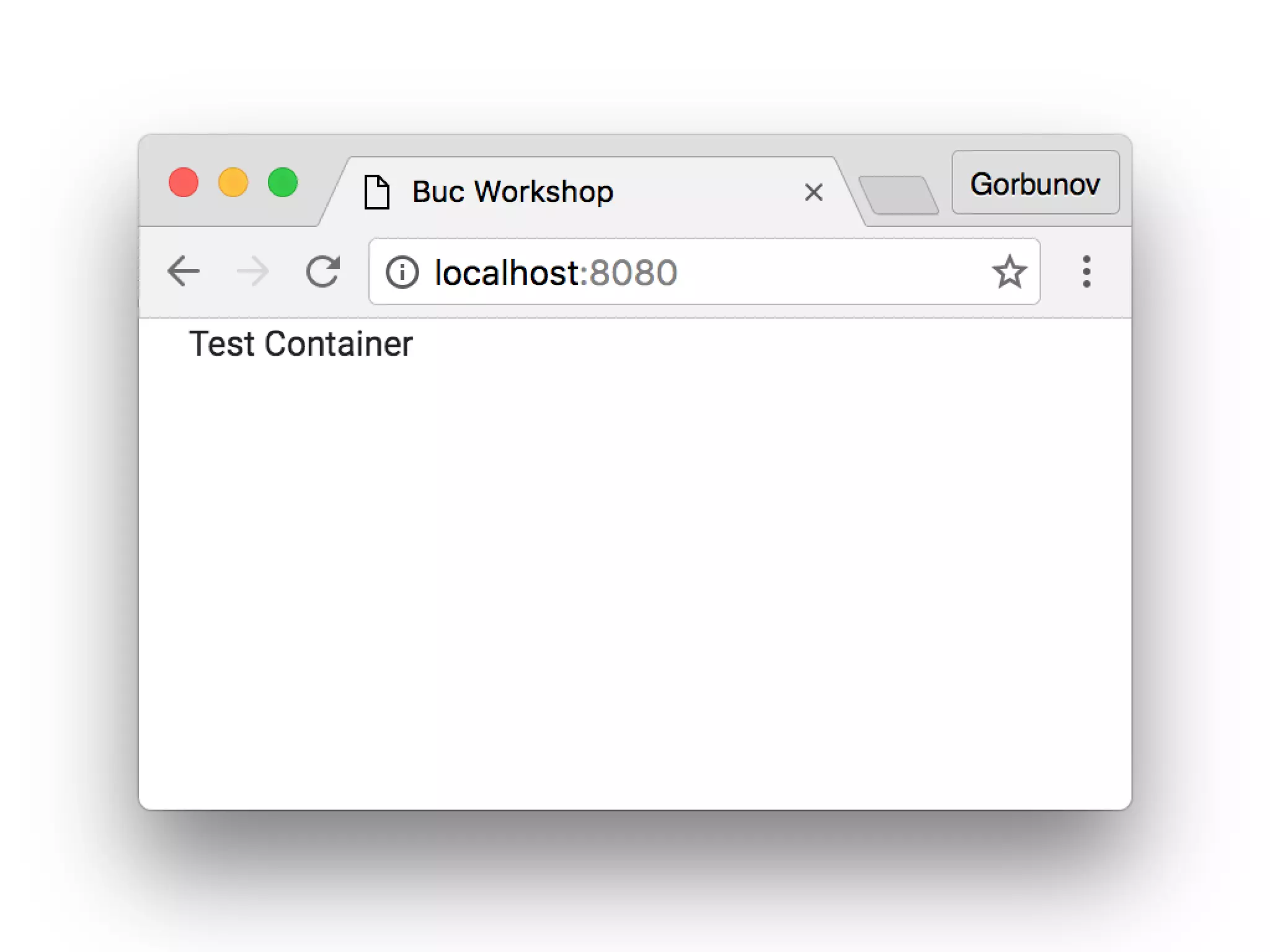Viewport: 1270px width, 952px height.
Task: Open site information icon in address bar
Action: 402,272
